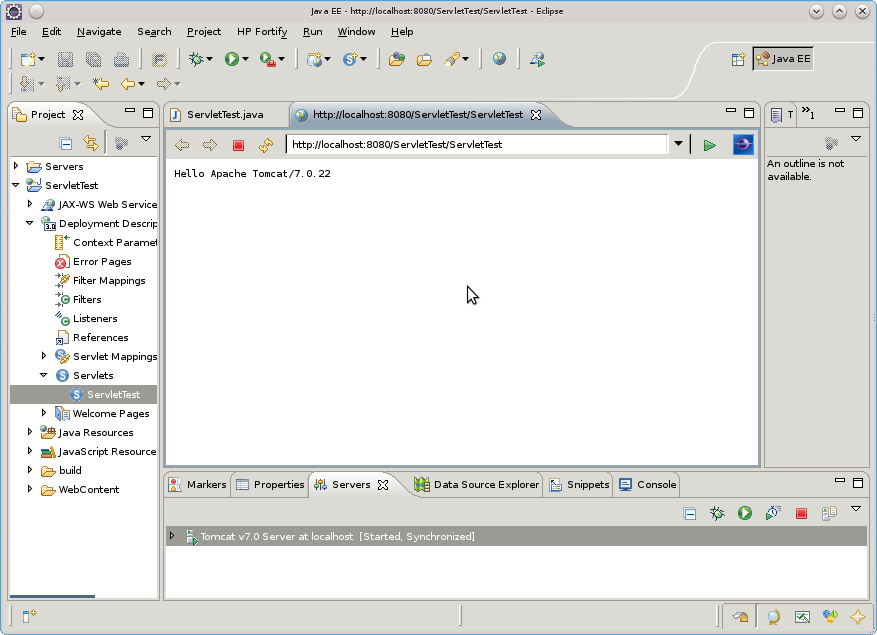
Task: Open the URL history dropdown arrow
Action: 678,144
